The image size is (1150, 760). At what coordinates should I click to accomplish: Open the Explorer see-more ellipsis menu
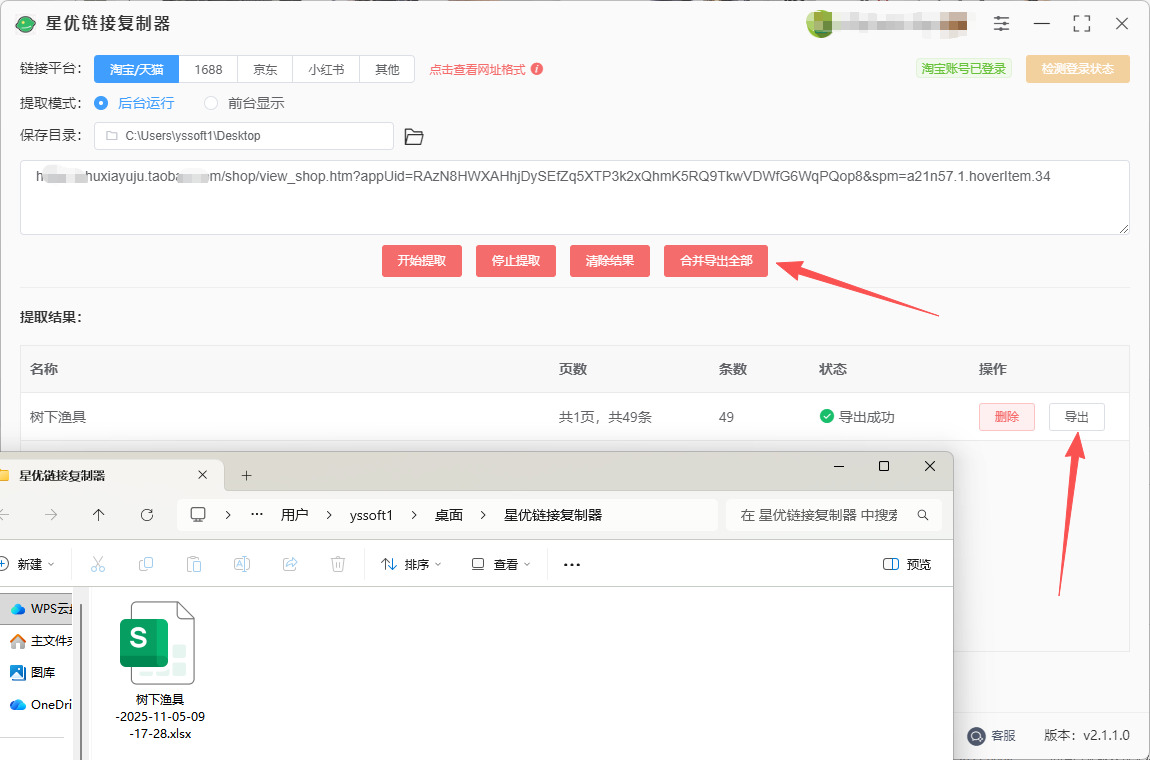(571, 565)
